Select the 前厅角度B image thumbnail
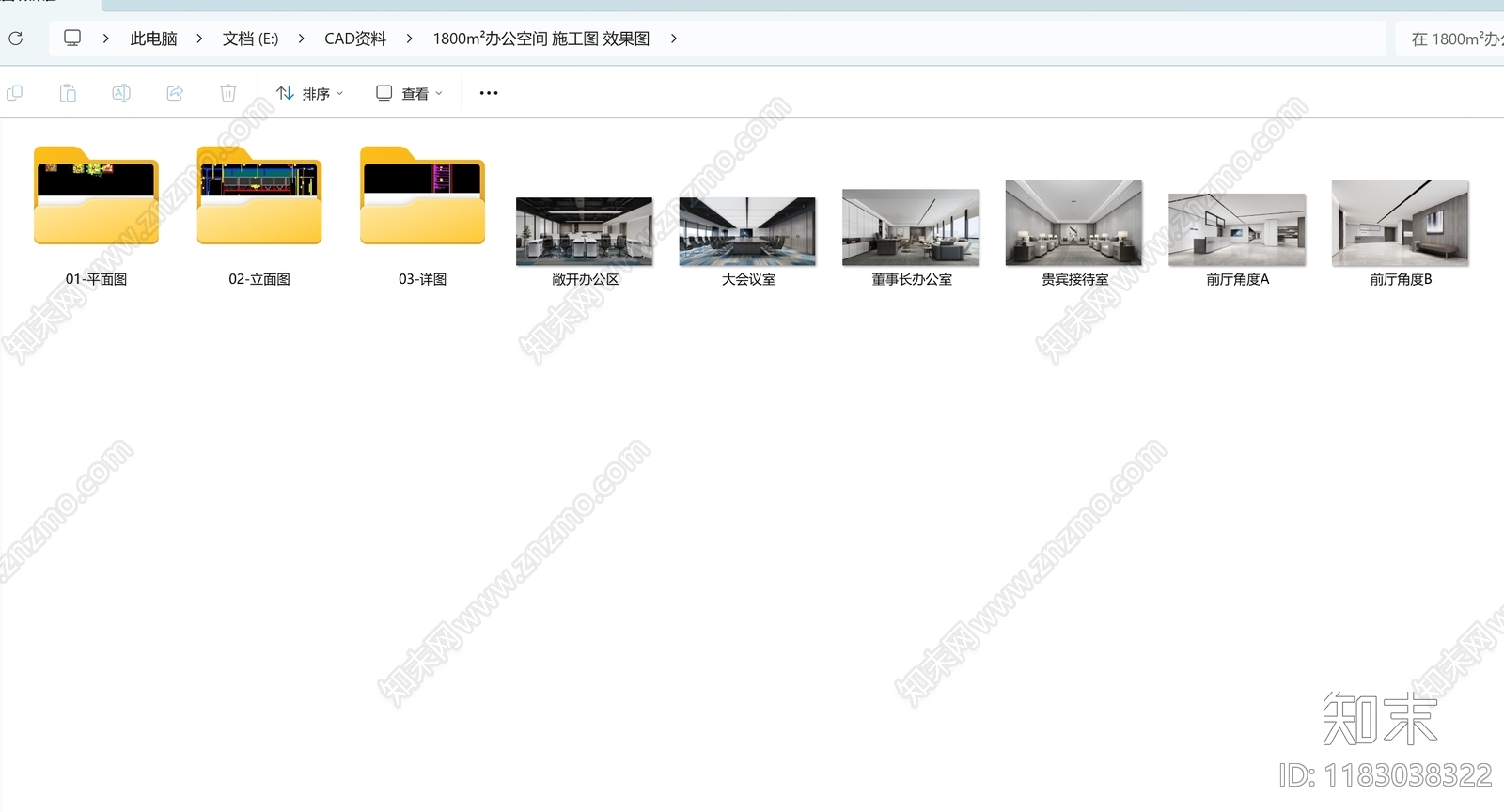This screenshot has height=812, width=1504. point(1401,223)
